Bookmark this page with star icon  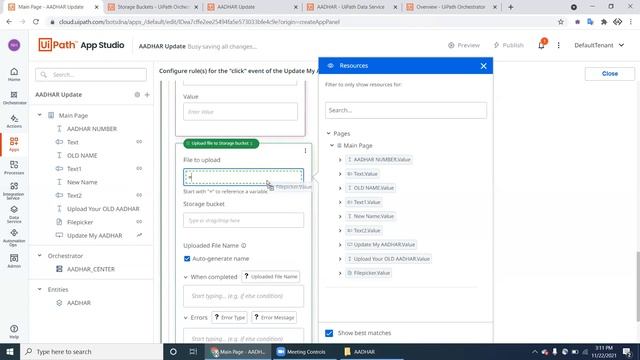pyautogui.click(x=561, y=22)
